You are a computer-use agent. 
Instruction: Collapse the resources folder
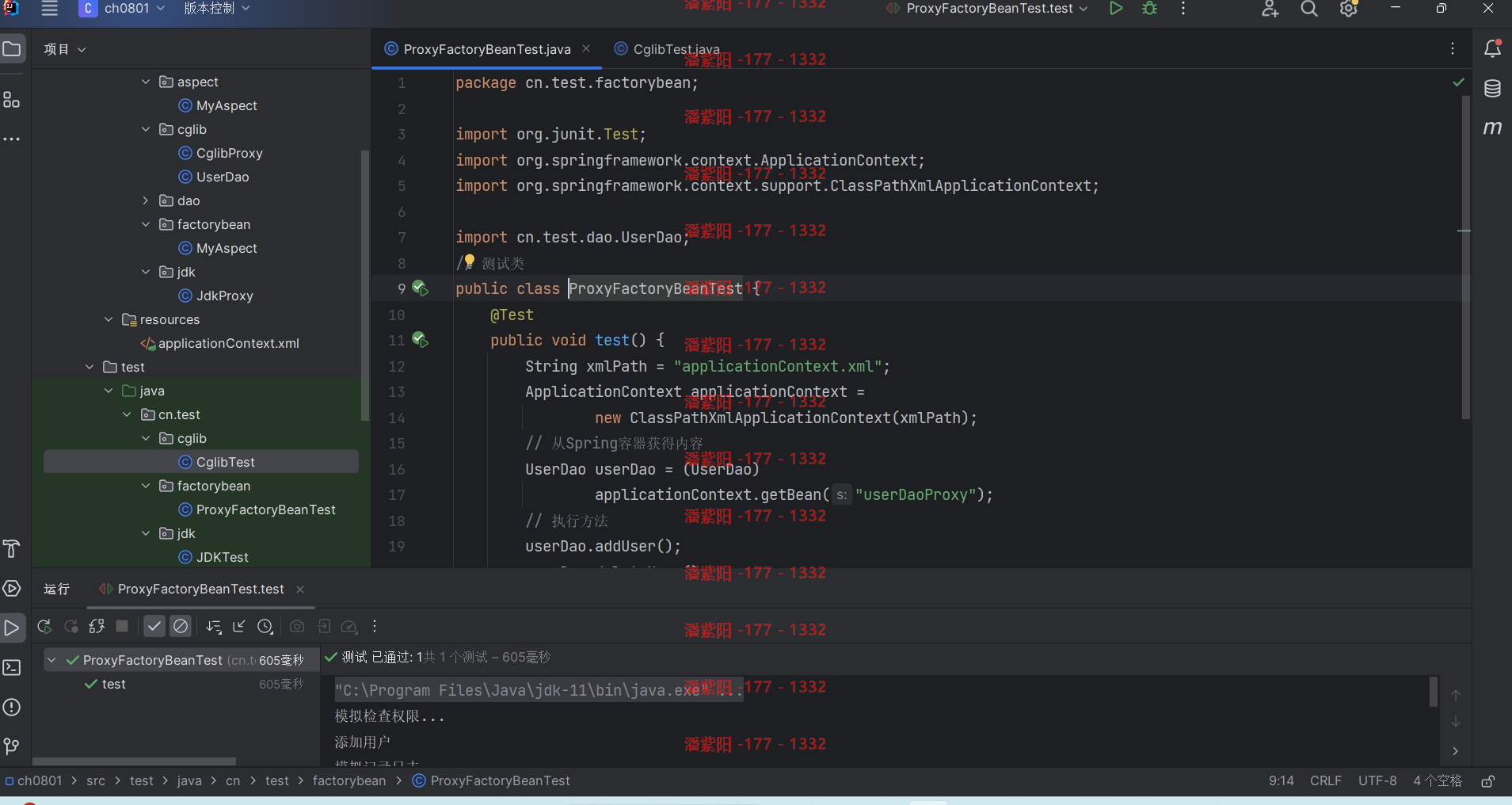(x=109, y=319)
